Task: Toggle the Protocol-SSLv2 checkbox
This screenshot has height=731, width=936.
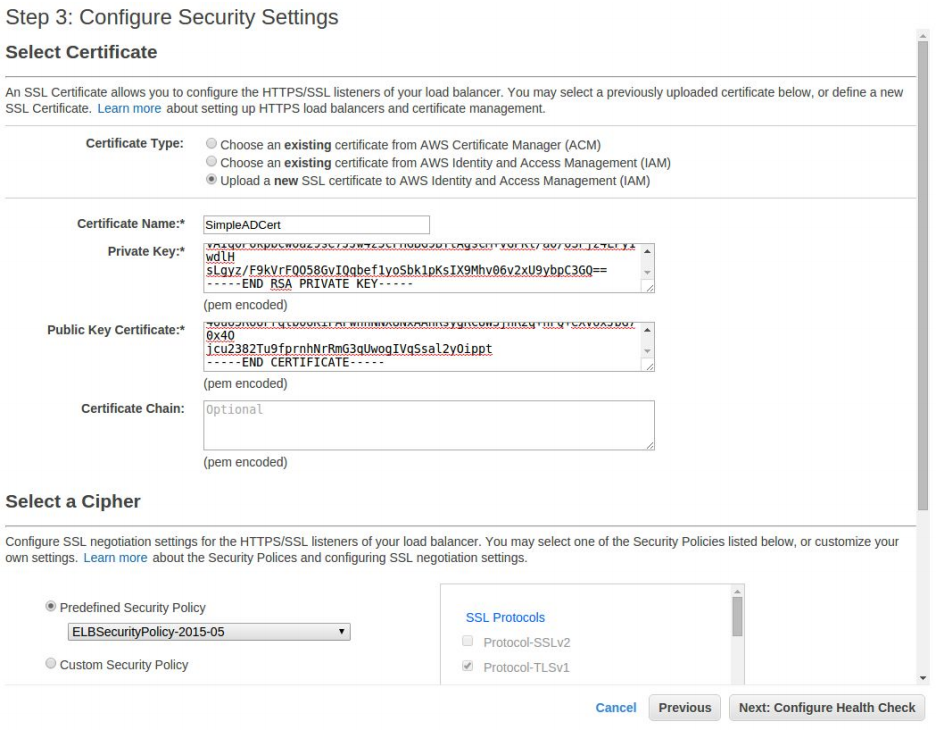Action: click(x=468, y=642)
